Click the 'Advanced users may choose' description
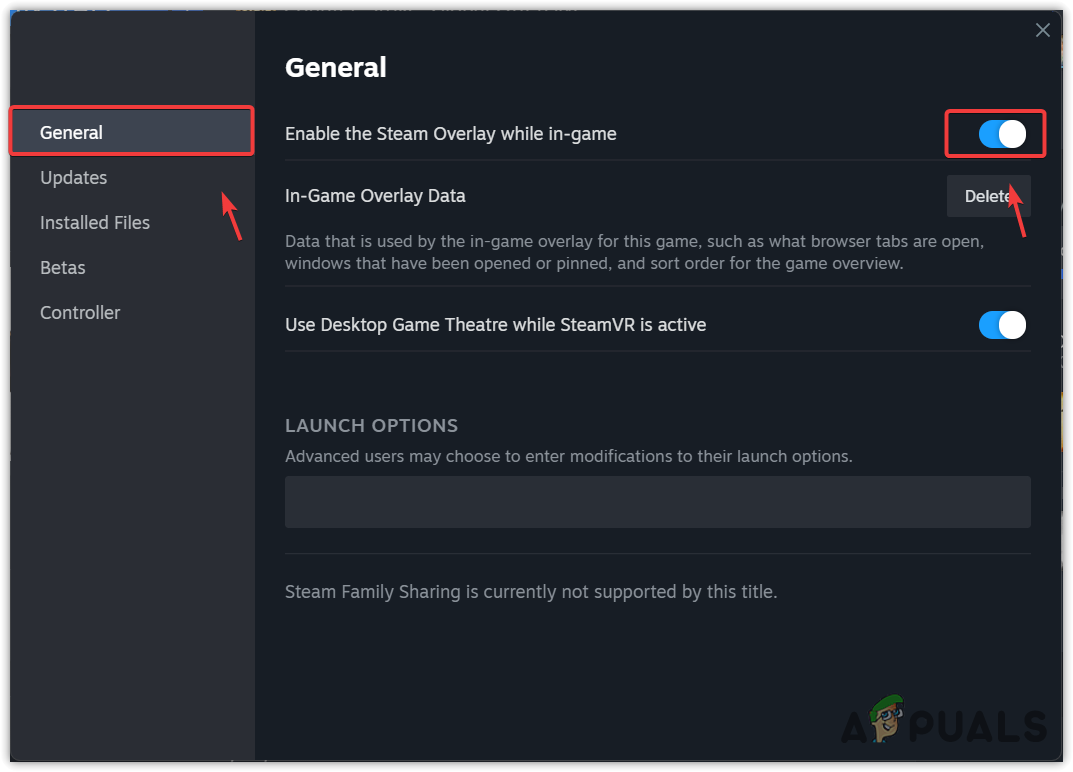 tap(568, 456)
